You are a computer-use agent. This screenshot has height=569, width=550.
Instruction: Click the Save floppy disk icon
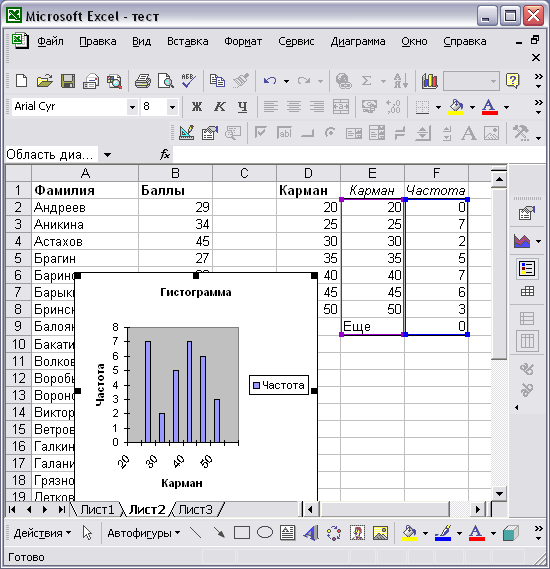(x=67, y=81)
